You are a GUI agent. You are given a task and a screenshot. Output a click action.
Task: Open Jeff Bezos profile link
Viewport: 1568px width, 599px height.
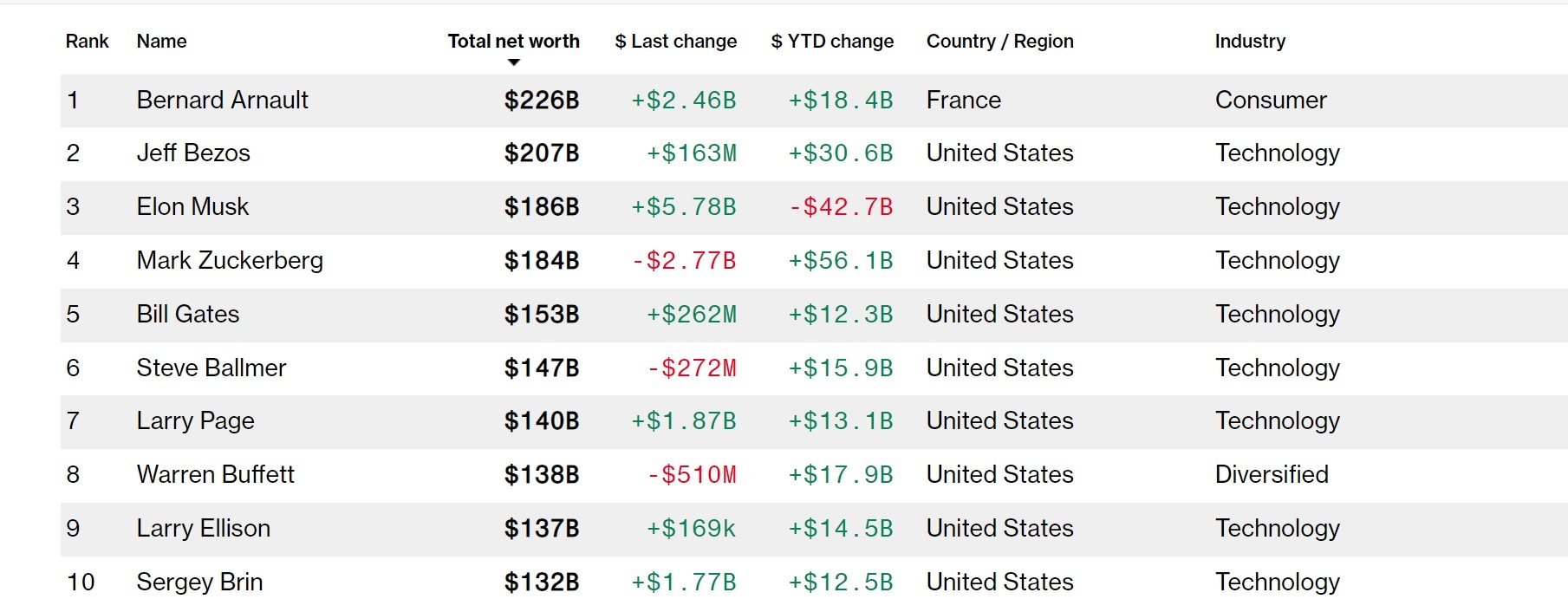(x=193, y=153)
